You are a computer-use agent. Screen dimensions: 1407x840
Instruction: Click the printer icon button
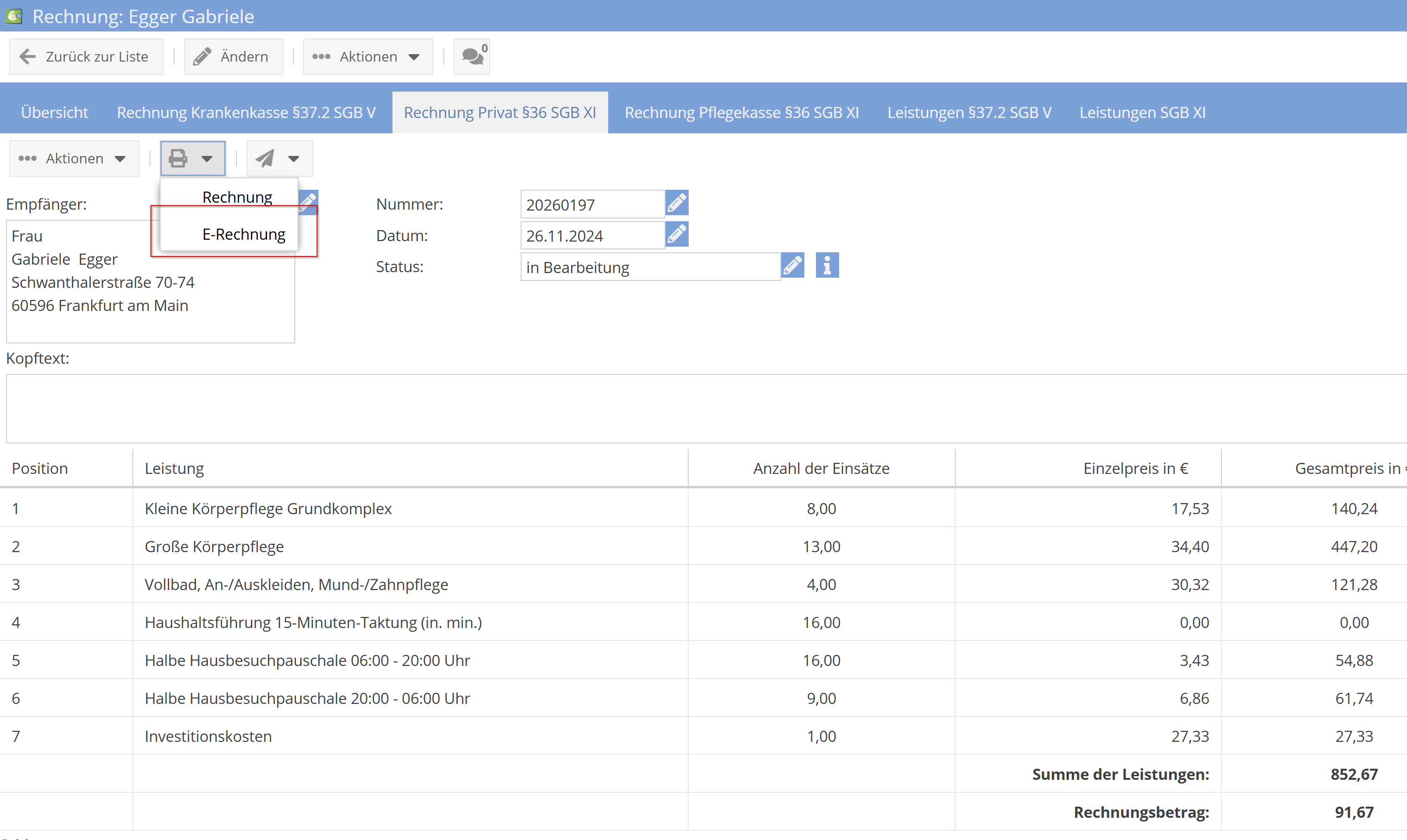(179, 158)
